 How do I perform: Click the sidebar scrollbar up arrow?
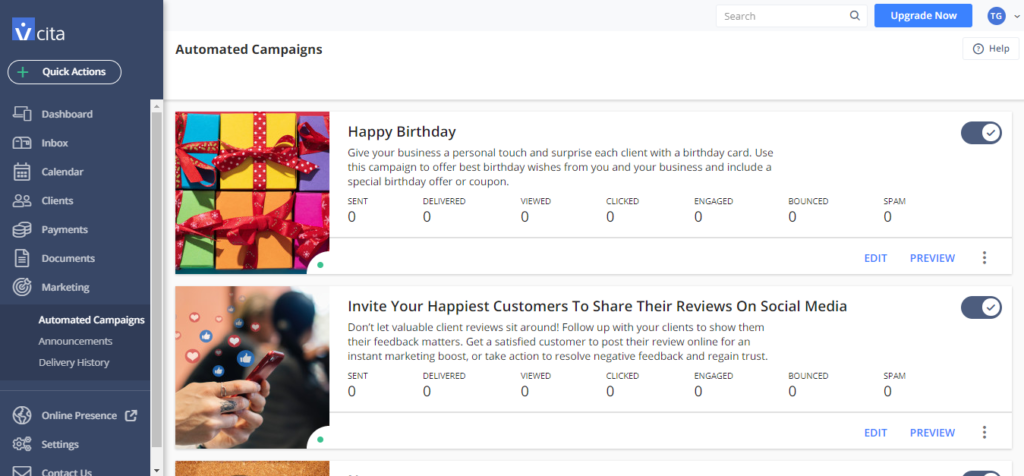156,105
